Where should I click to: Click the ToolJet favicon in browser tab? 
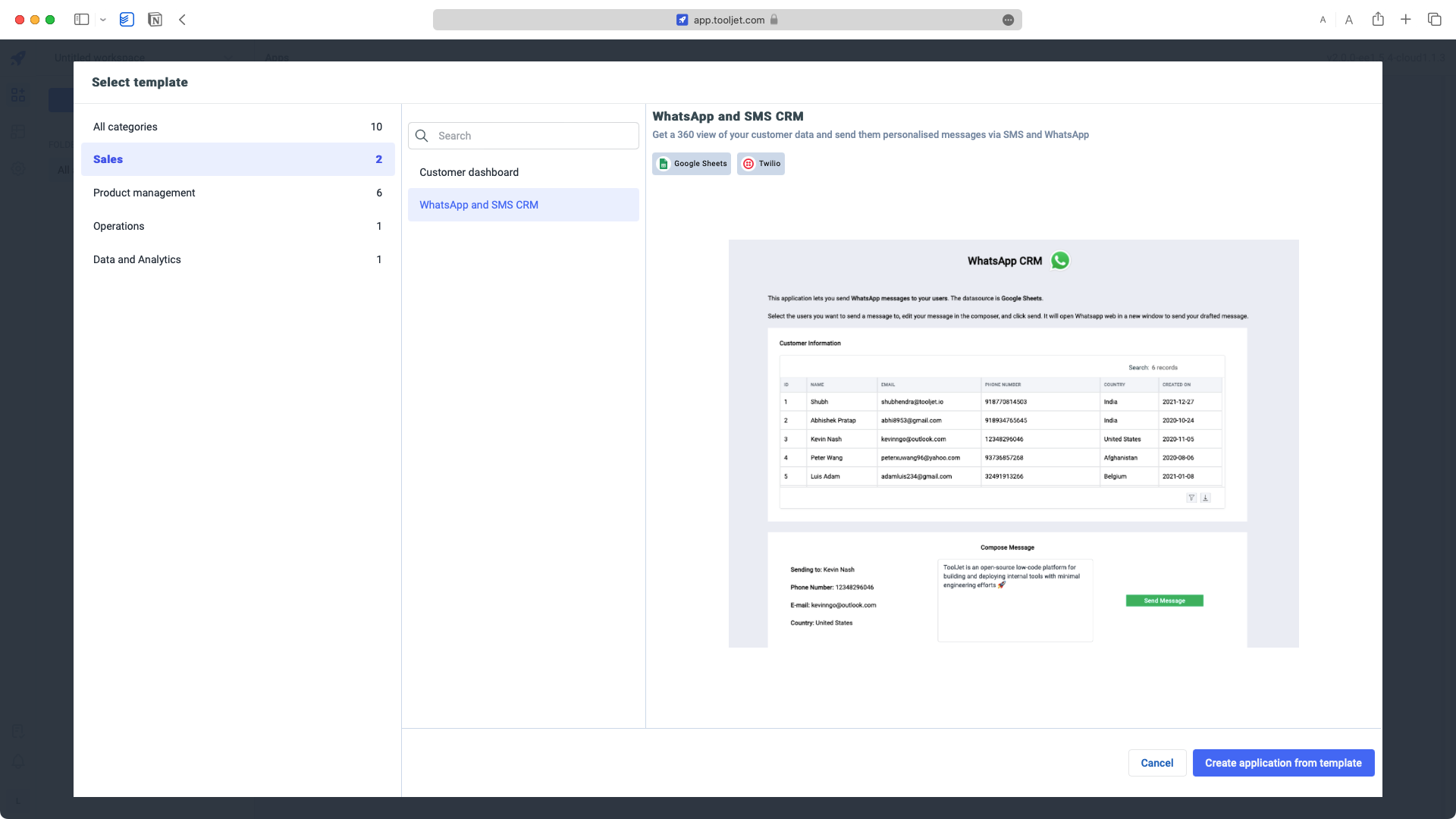(682, 20)
